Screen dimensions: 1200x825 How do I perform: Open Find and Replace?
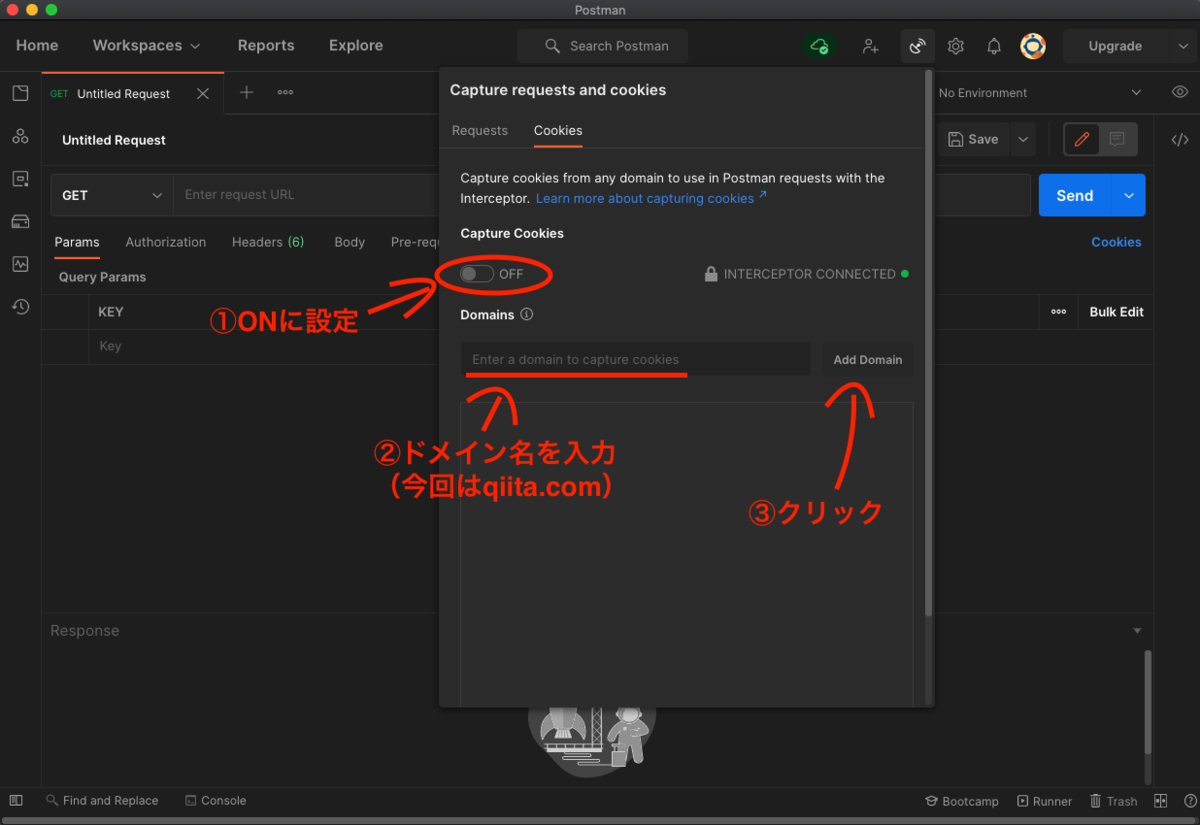pyautogui.click(x=102, y=801)
